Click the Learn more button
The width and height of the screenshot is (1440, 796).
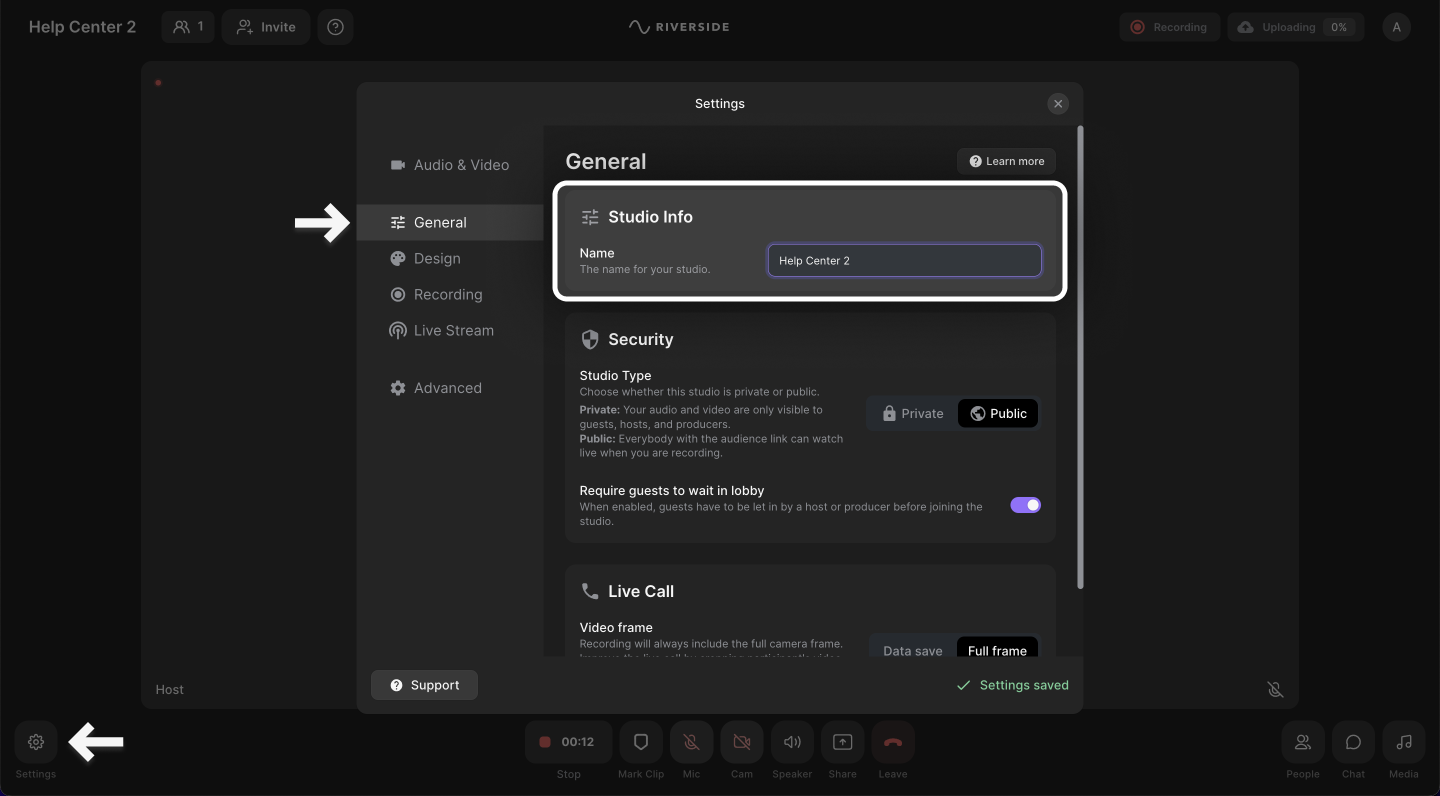(1006, 161)
